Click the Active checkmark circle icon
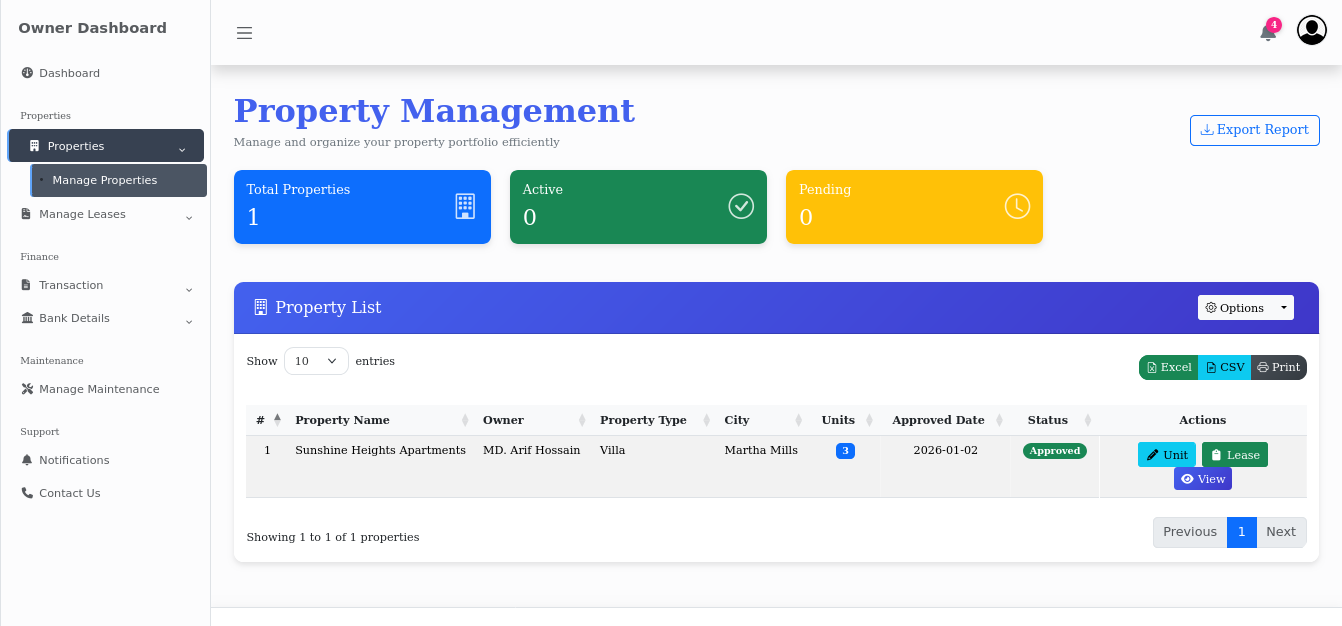The image size is (1342, 626). 741,206
